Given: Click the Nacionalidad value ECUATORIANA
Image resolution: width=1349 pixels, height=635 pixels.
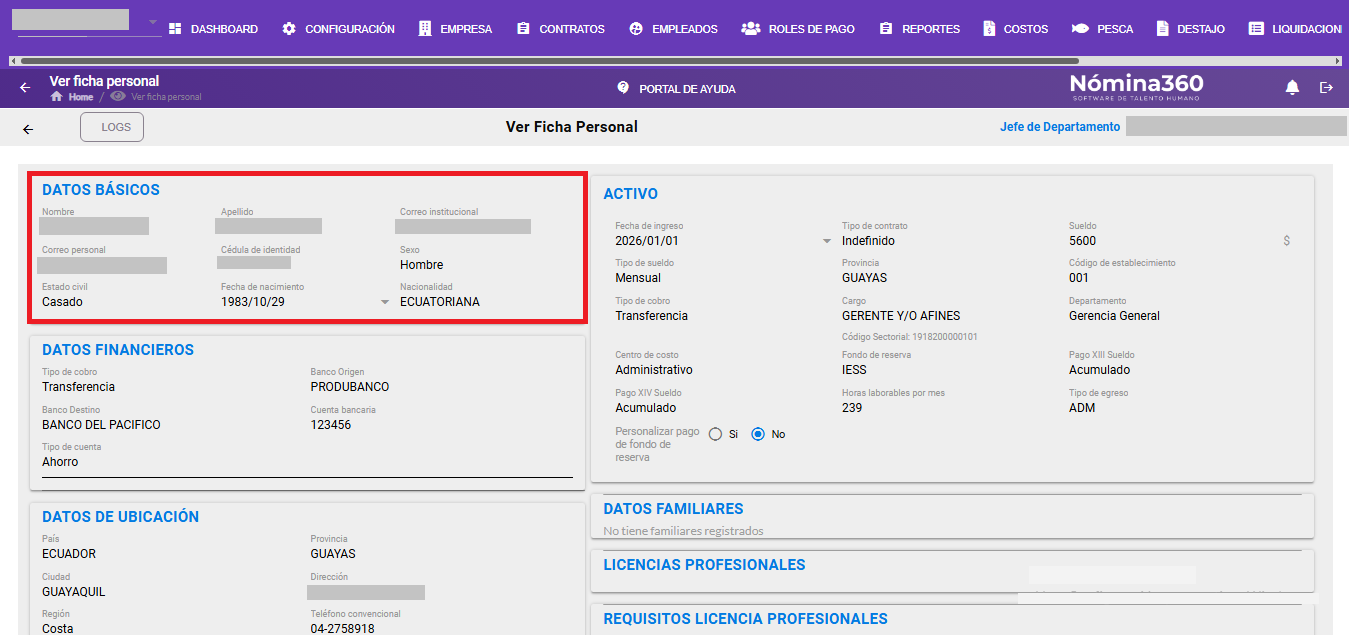Looking at the screenshot, I should pos(439,302).
